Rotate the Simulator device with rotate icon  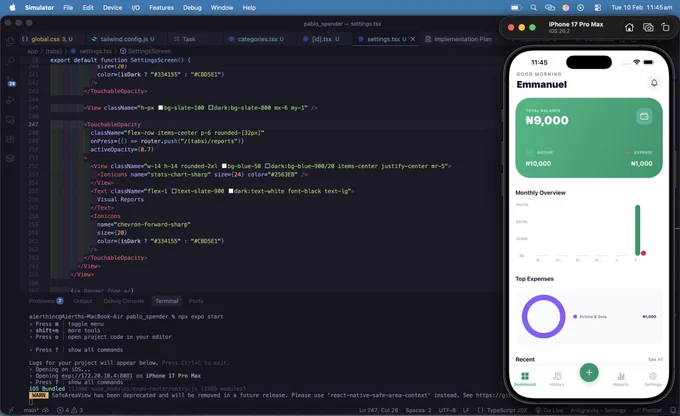666,27
